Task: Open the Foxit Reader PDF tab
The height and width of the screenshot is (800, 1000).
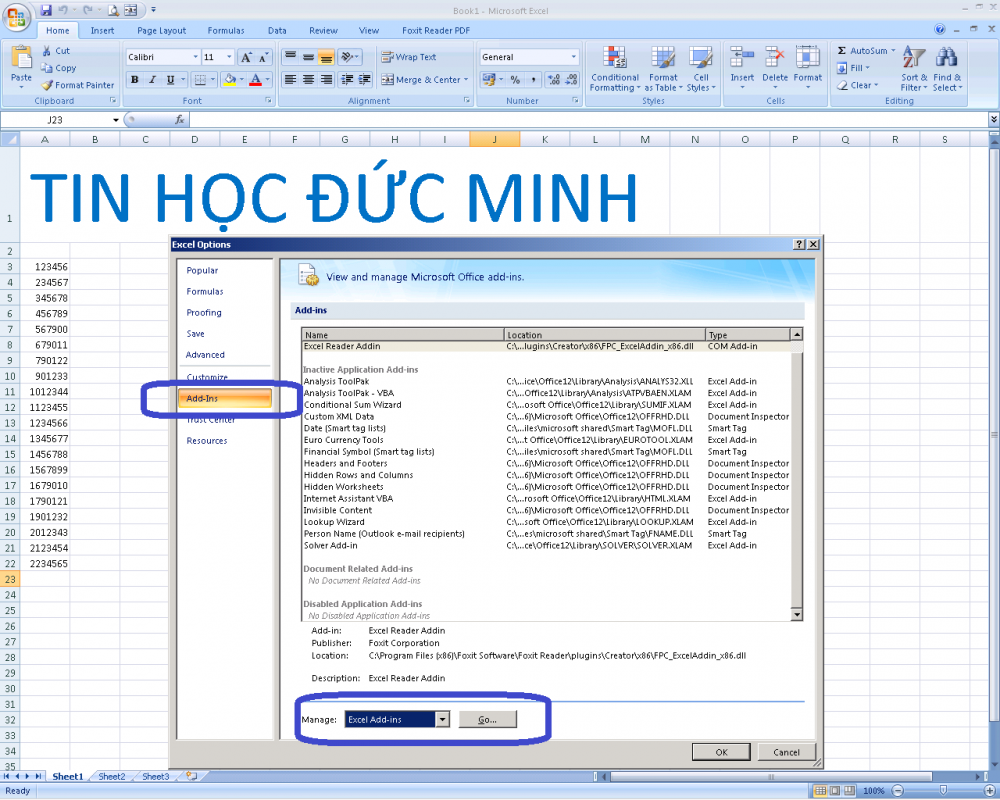Action: (x=436, y=30)
